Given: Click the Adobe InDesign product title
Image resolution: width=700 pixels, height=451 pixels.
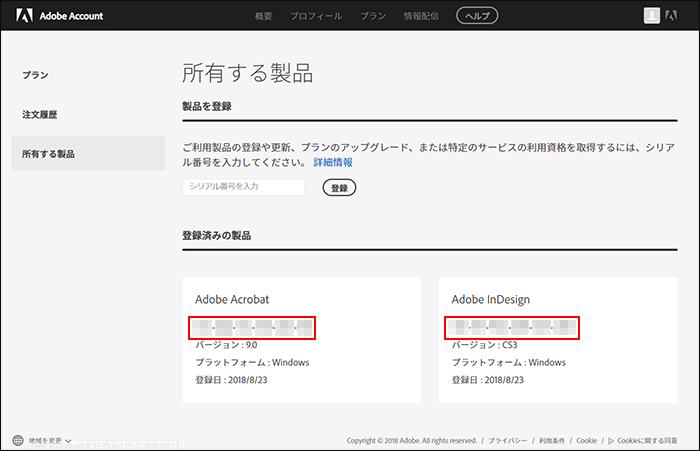Looking at the screenshot, I should coord(491,300).
